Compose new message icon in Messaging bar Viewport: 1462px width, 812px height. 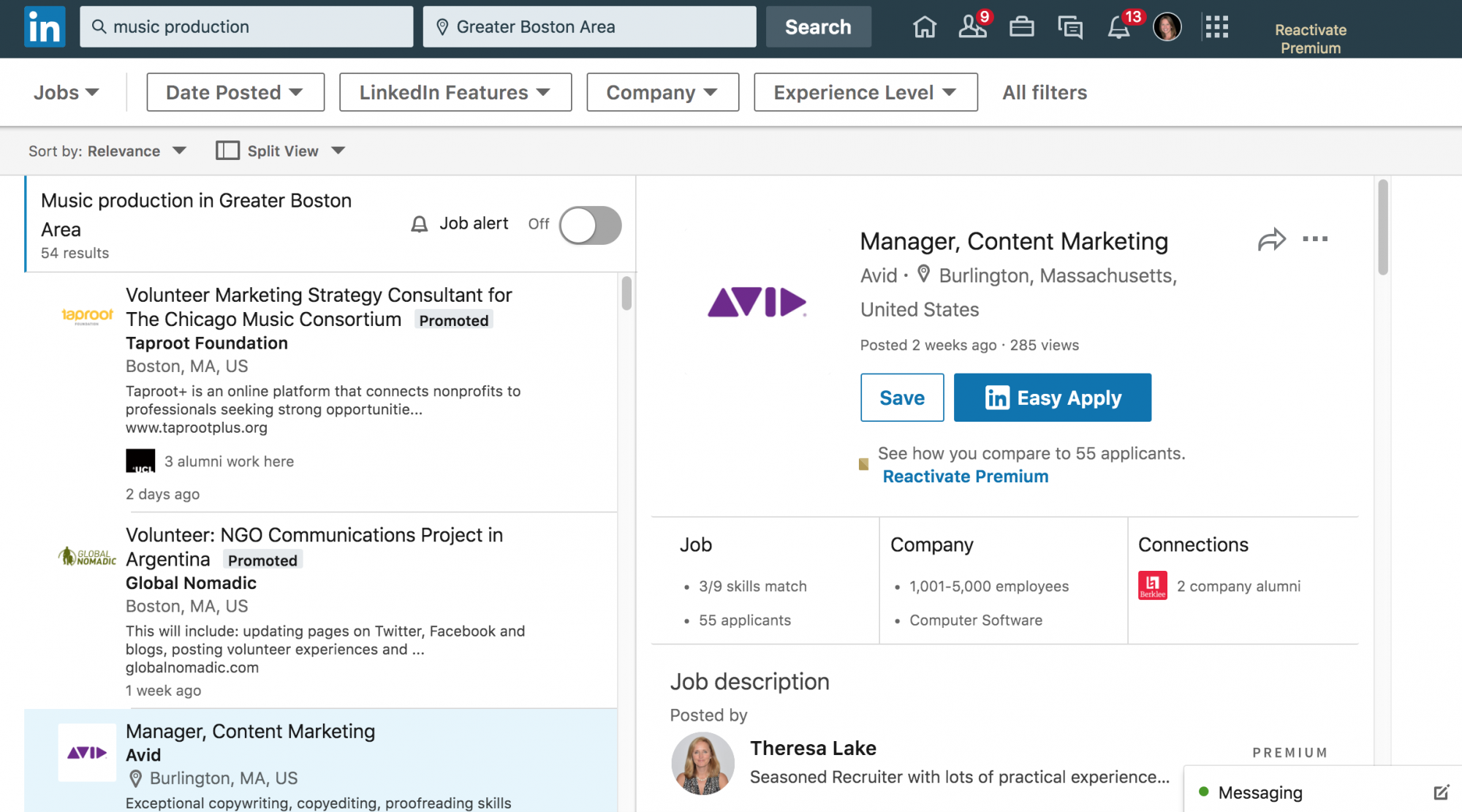pos(1440,792)
